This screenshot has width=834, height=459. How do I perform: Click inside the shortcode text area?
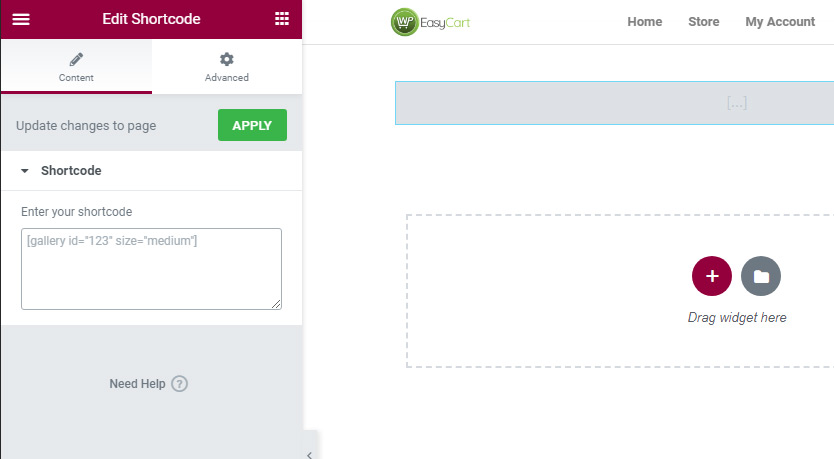pos(152,269)
